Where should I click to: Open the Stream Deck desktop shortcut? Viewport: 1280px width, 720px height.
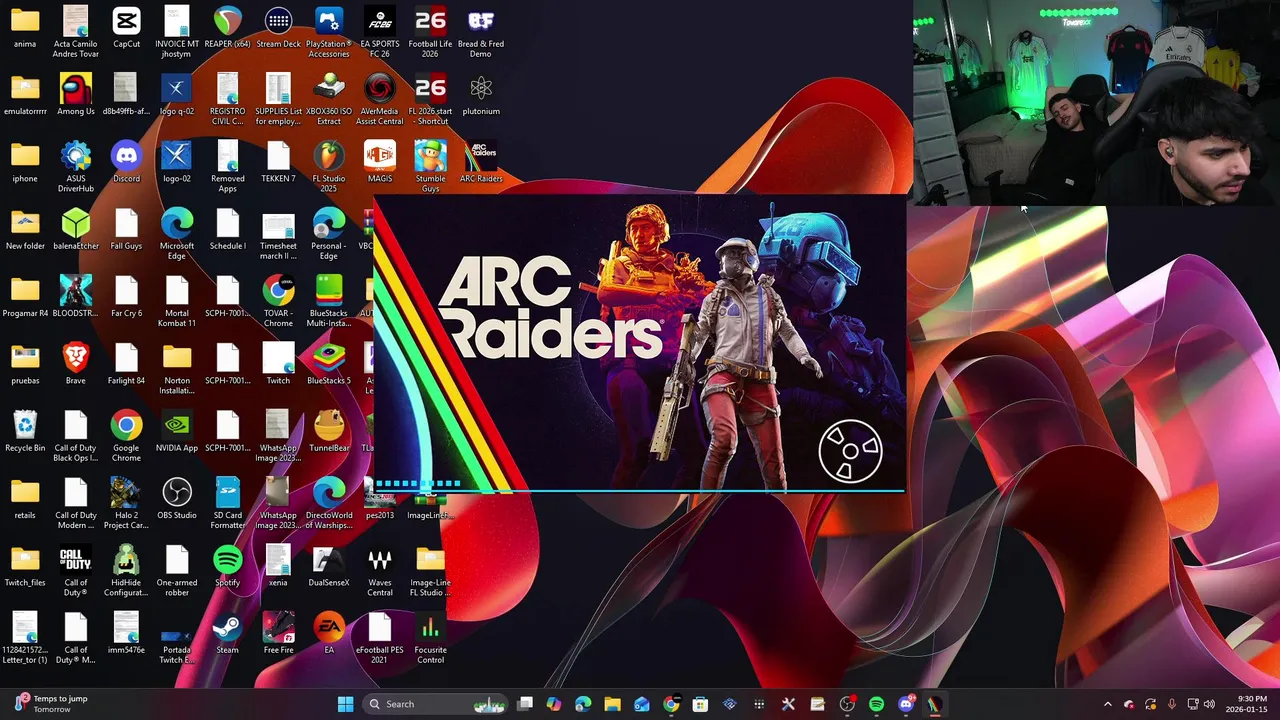point(278,28)
